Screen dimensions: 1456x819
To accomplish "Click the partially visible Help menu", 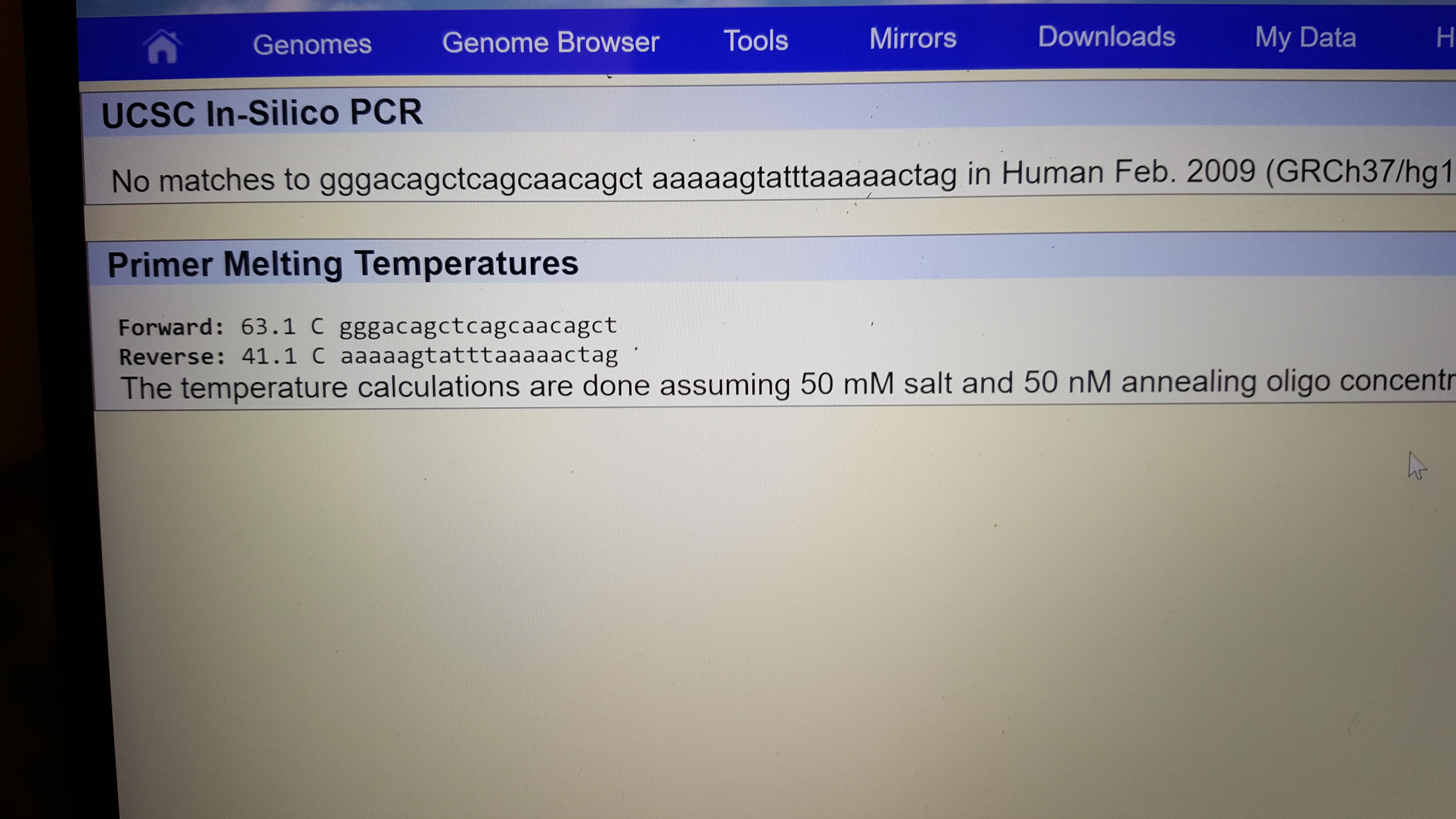I will pyautogui.click(x=1445, y=38).
